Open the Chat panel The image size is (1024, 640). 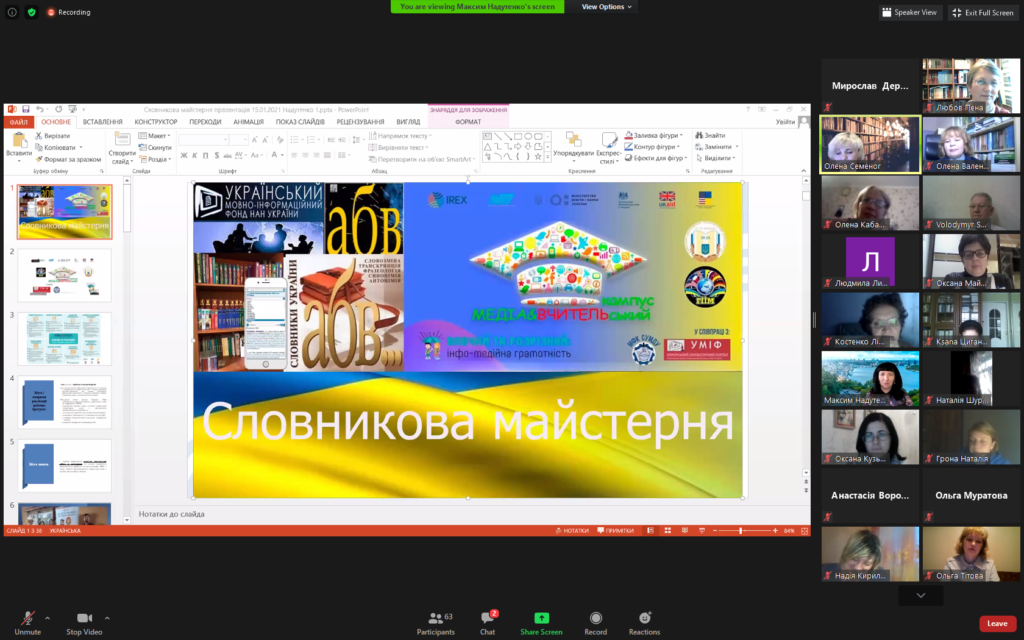point(487,619)
